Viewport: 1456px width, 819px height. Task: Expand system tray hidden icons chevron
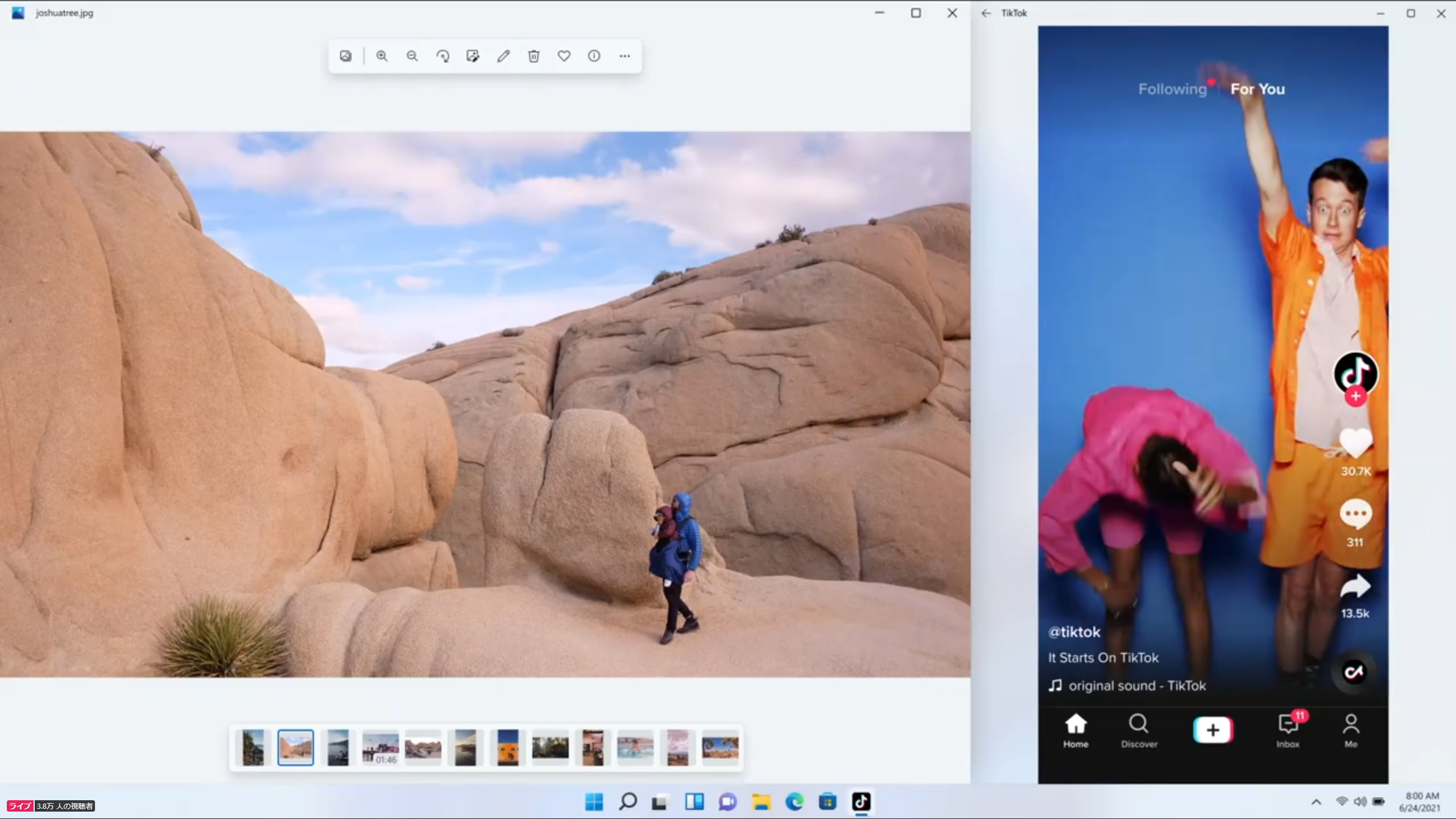tap(1316, 802)
